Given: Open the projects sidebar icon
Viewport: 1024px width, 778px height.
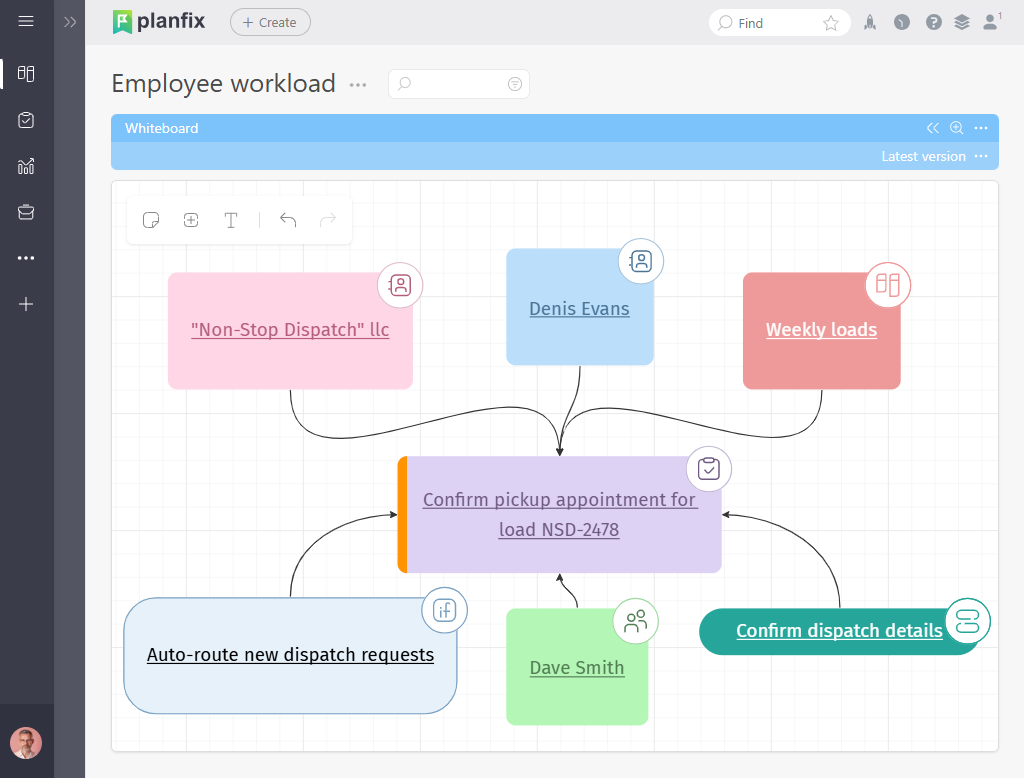Looking at the screenshot, I should pyautogui.click(x=26, y=212).
